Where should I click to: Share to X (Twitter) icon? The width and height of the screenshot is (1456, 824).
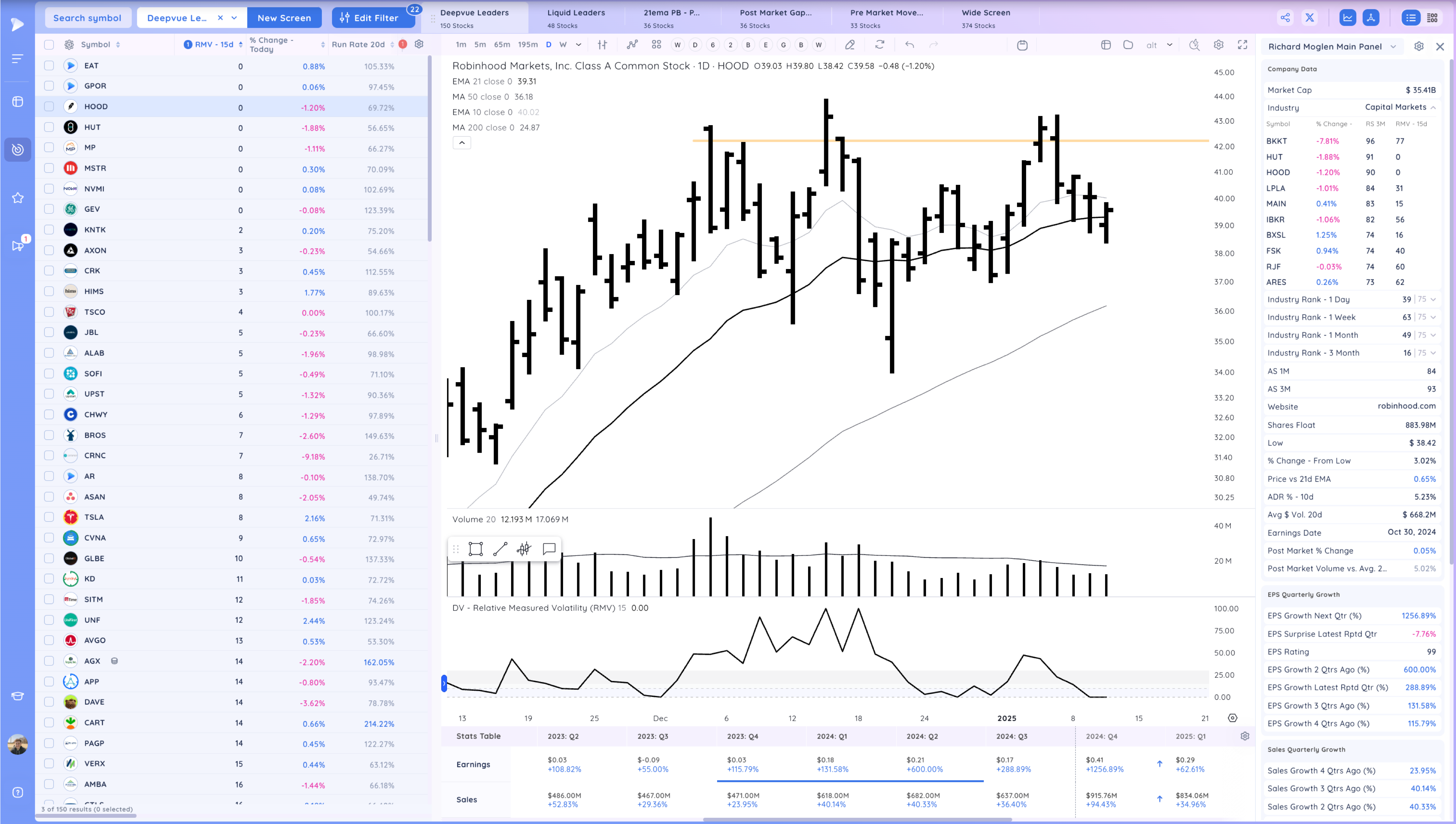click(x=1309, y=17)
